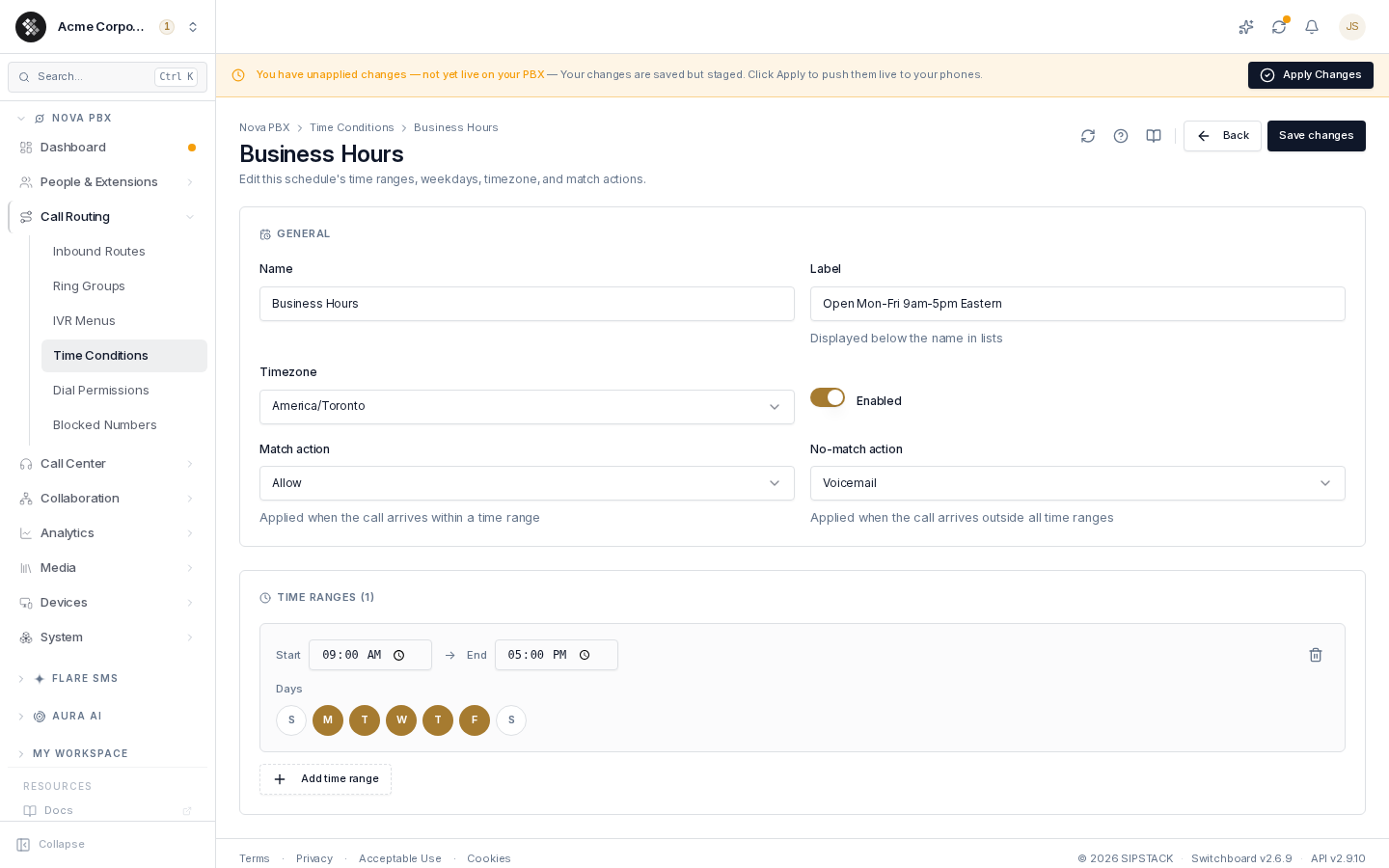
Task: Expand People & Extensions menu
Action: click(107, 182)
